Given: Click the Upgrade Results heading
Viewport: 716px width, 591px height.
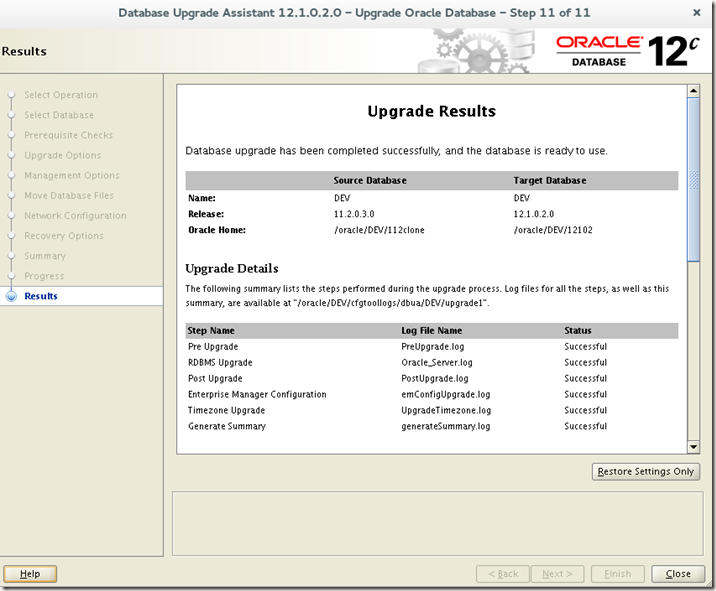Looking at the screenshot, I should pos(432,111).
